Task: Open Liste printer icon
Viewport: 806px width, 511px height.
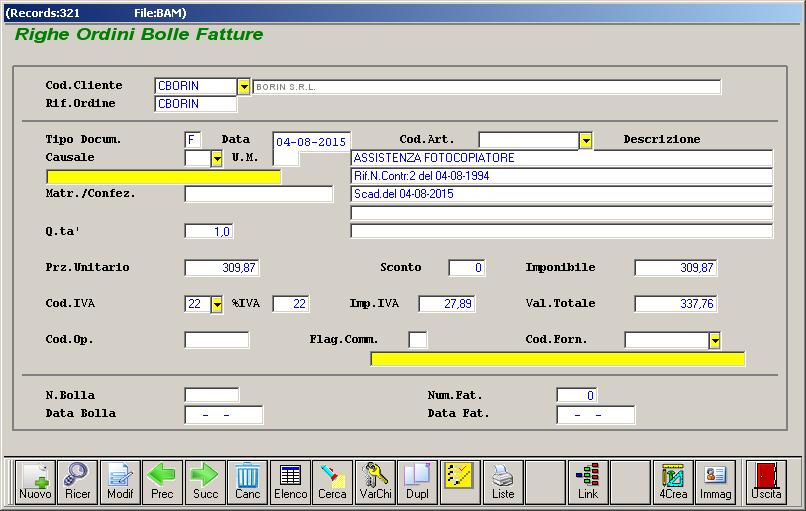Action: (503, 482)
